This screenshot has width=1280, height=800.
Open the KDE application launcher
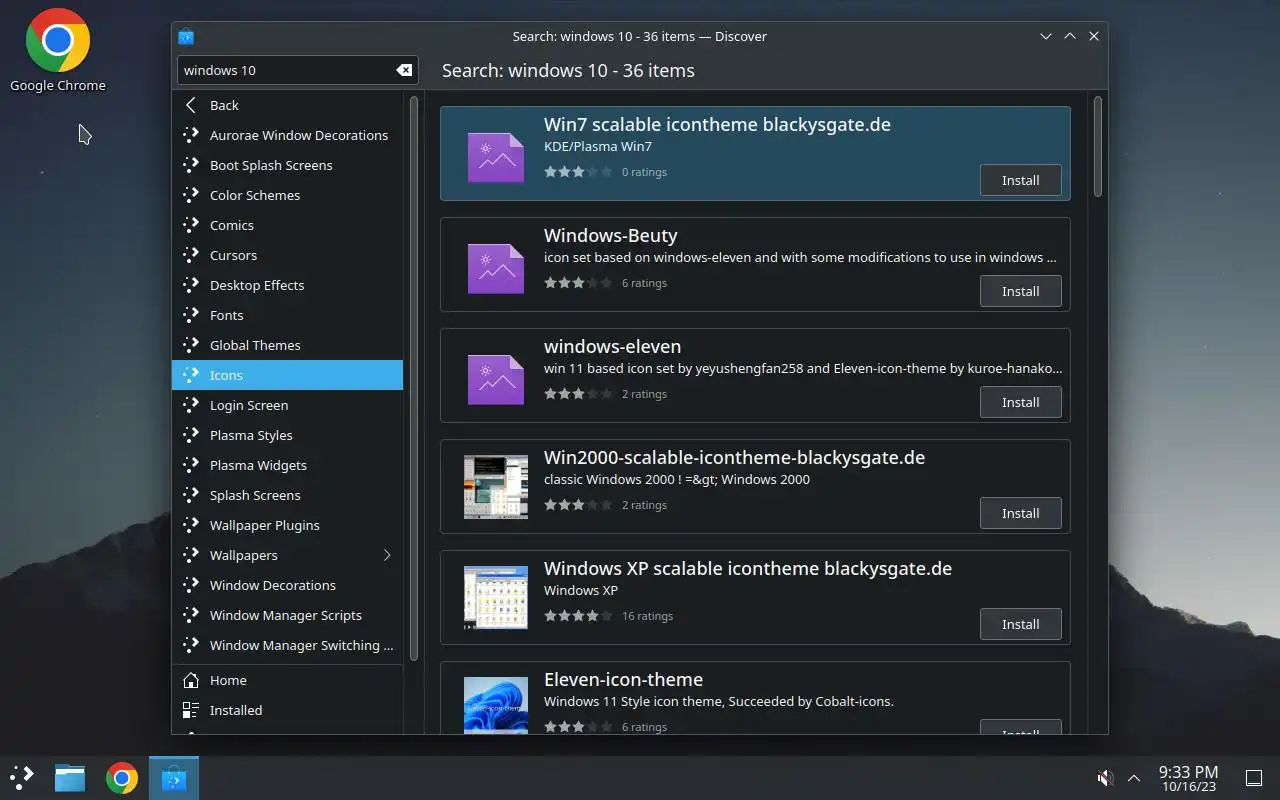coord(22,777)
